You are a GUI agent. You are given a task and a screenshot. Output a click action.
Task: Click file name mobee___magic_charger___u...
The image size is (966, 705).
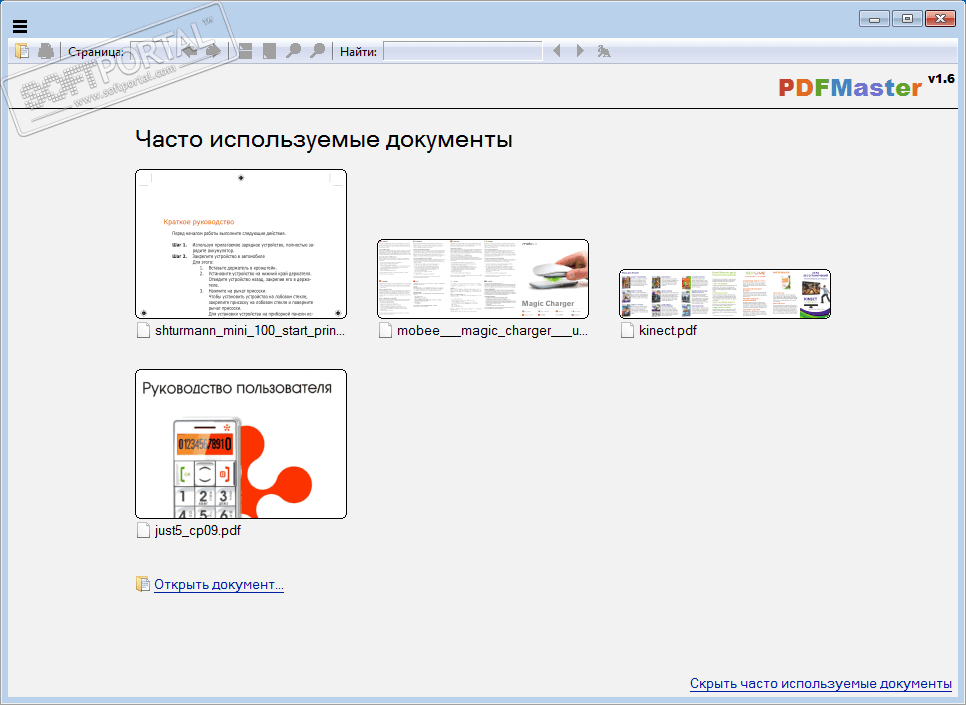(x=492, y=330)
